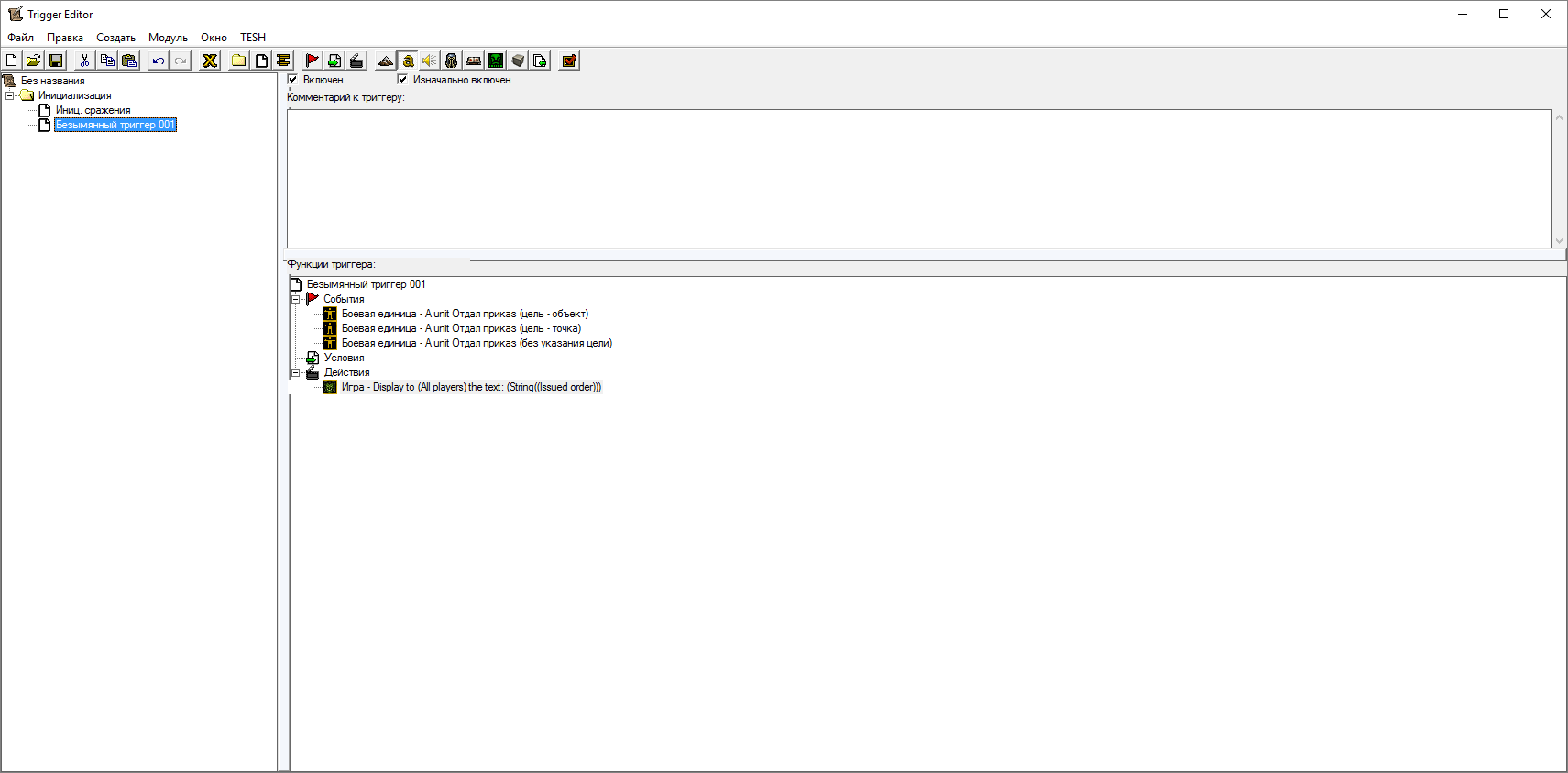
Task: Open the Variables editor (yellow X icon)
Action: click(210, 61)
